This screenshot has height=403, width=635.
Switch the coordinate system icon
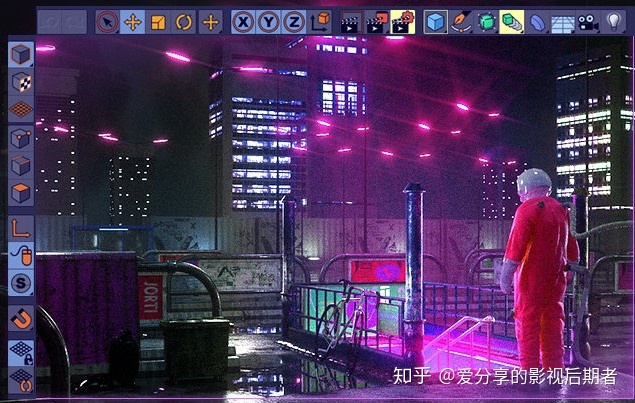[320, 22]
